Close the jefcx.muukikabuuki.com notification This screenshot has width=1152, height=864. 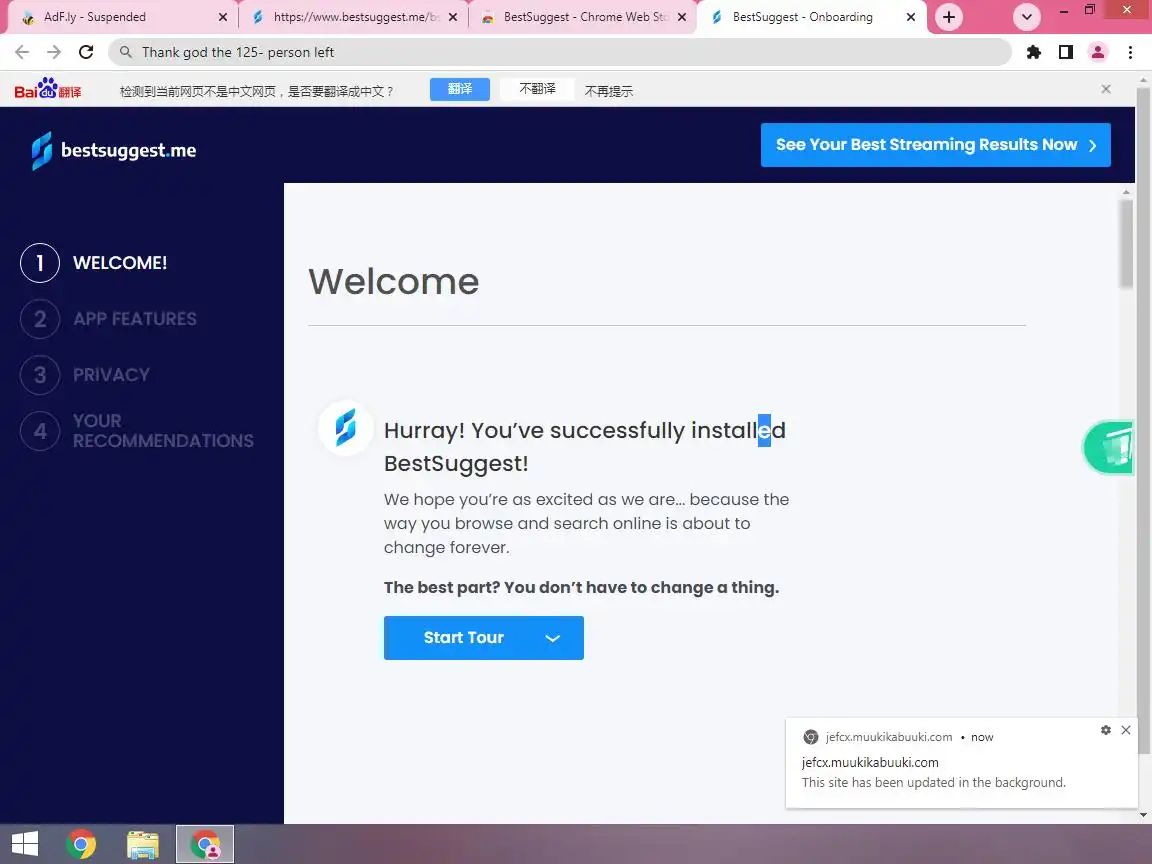(x=1126, y=730)
